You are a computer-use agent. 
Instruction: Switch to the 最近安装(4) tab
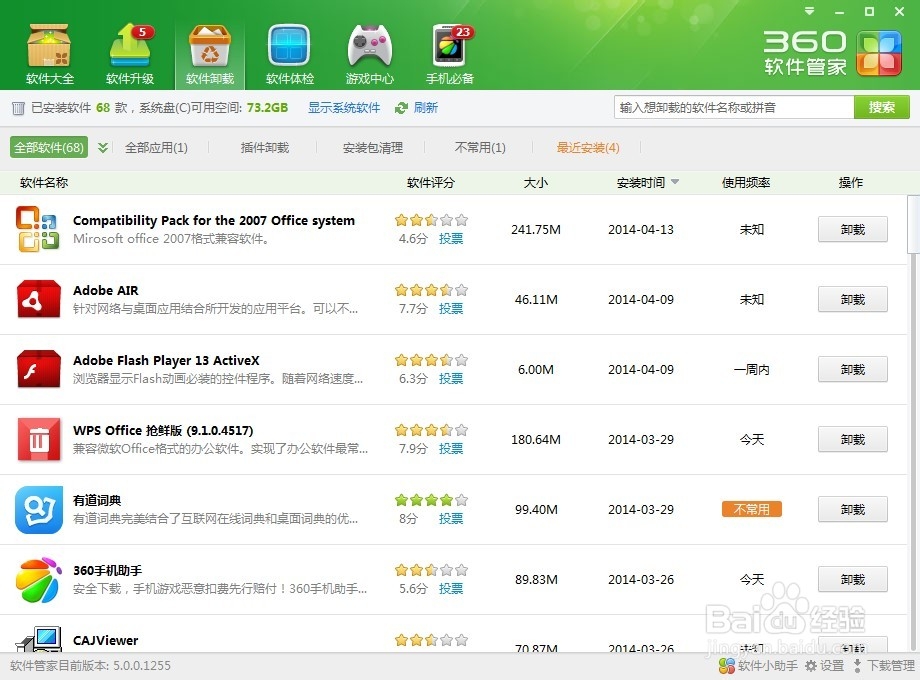click(588, 148)
